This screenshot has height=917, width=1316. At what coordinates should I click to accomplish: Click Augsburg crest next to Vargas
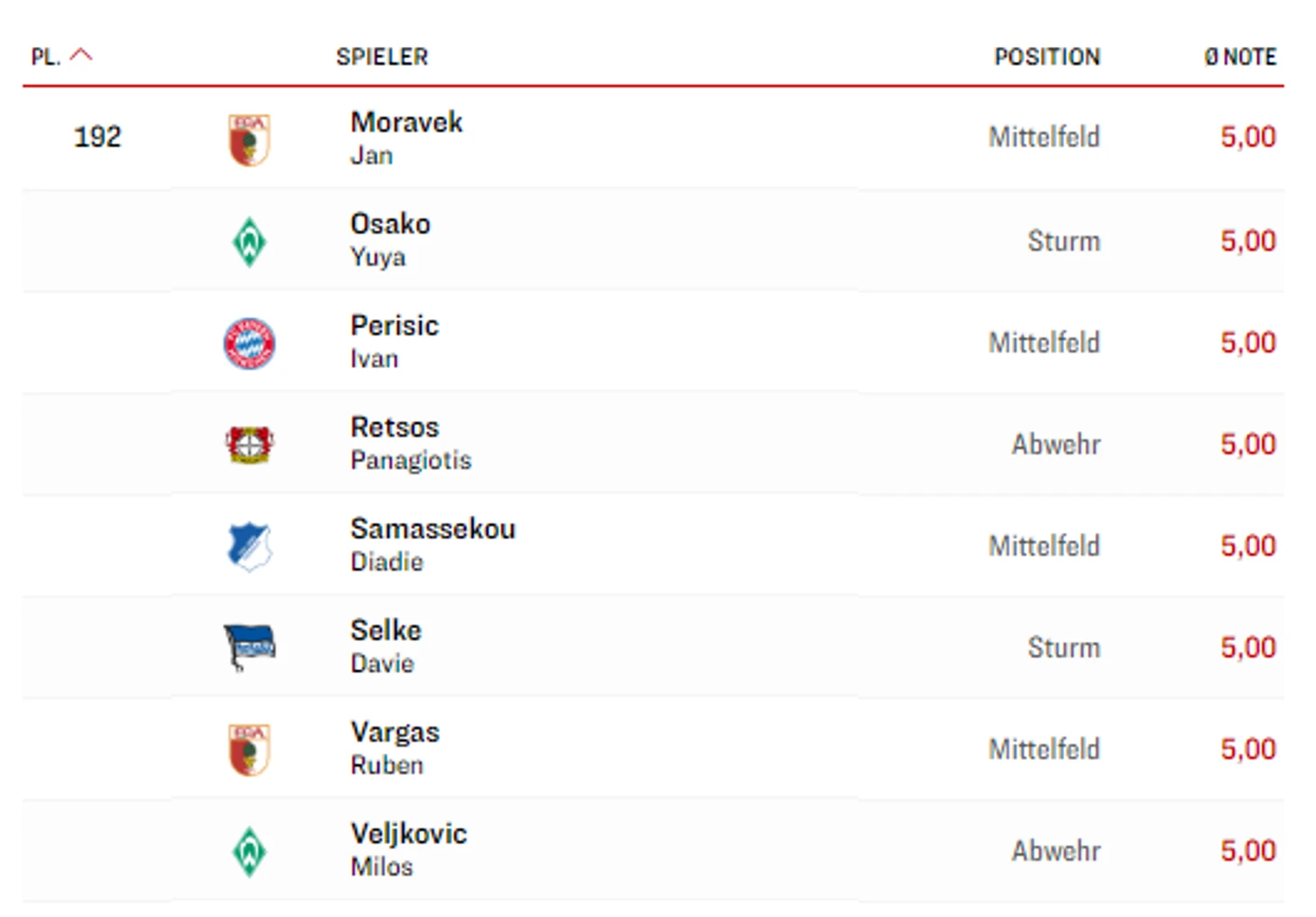(x=250, y=750)
